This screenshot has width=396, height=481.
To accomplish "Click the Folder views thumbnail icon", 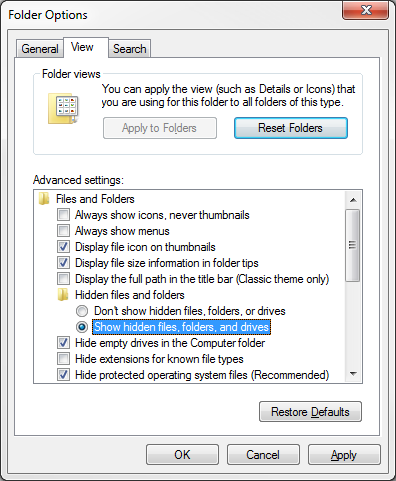I will click(x=63, y=109).
